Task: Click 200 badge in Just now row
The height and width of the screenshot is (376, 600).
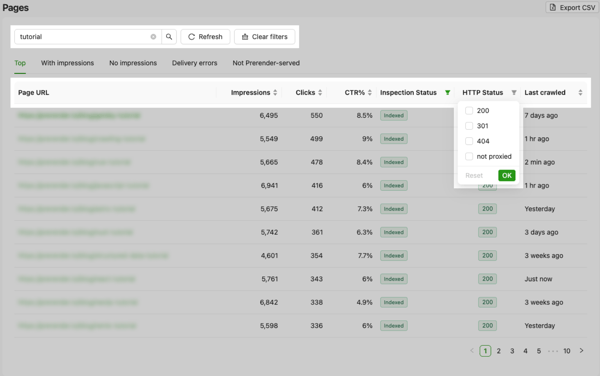Action: pyautogui.click(x=488, y=279)
